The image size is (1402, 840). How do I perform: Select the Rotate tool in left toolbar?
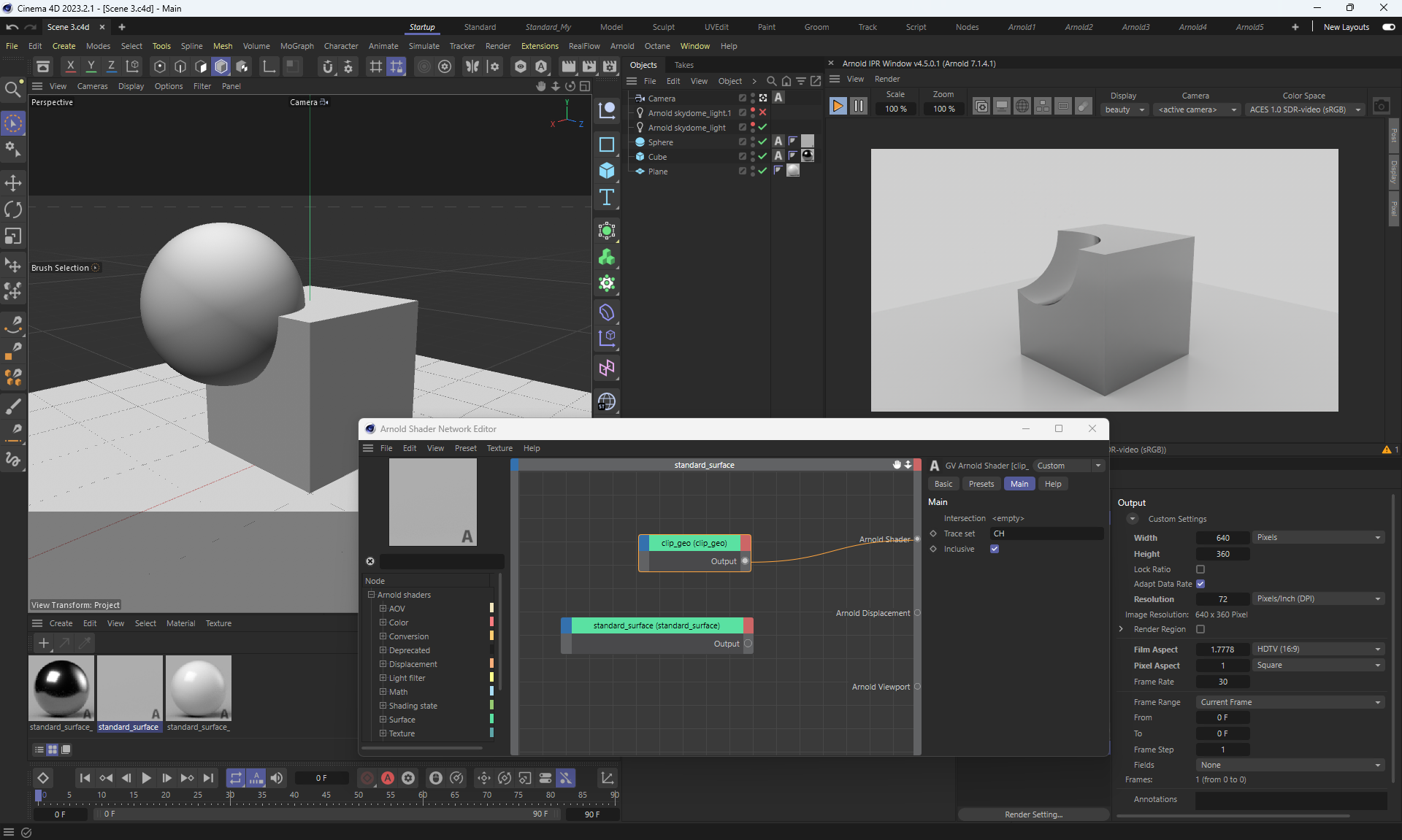(13, 209)
